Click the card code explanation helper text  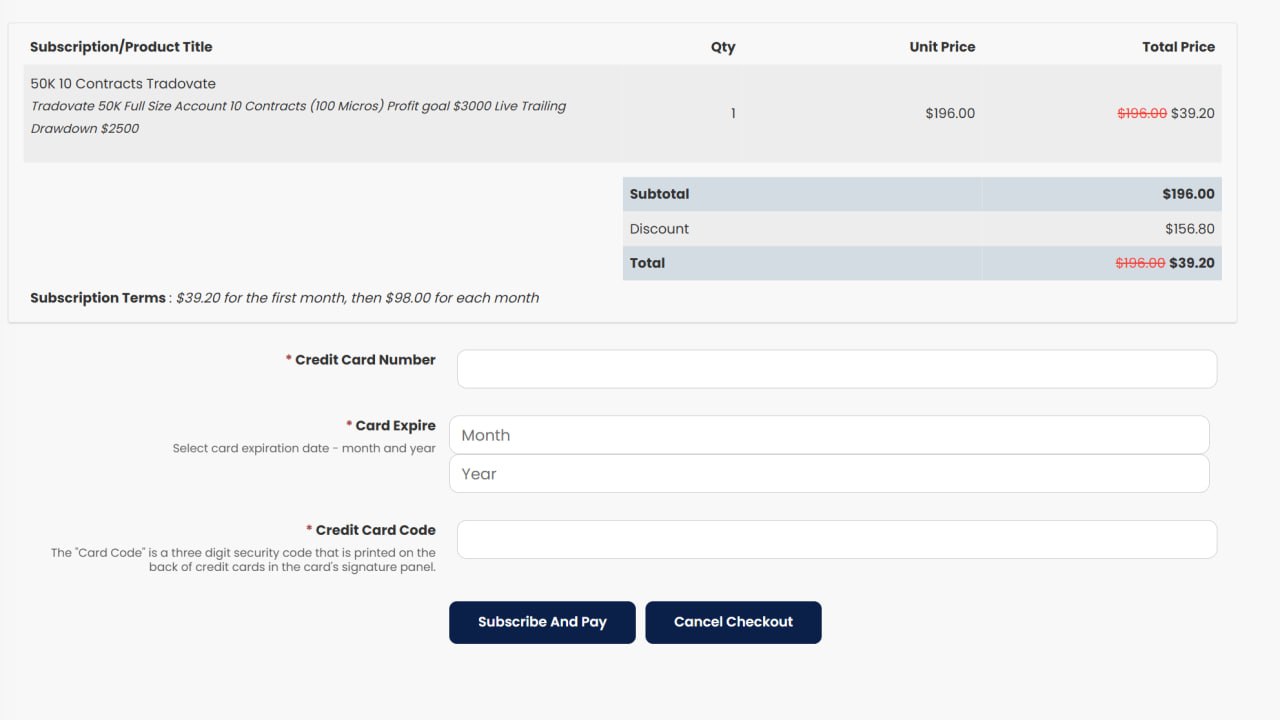click(x=243, y=559)
